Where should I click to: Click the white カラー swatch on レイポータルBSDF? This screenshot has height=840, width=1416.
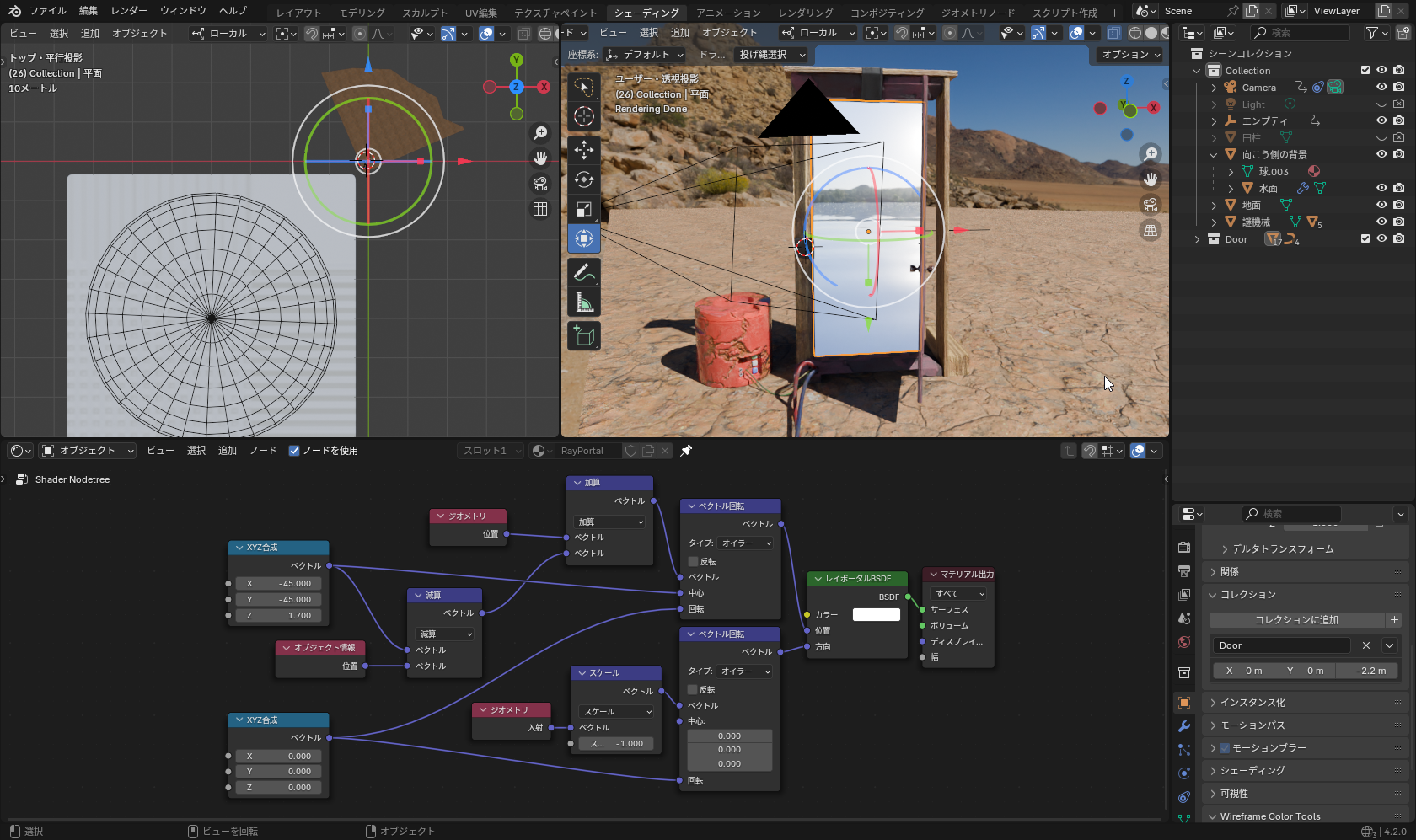[x=876, y=615]
